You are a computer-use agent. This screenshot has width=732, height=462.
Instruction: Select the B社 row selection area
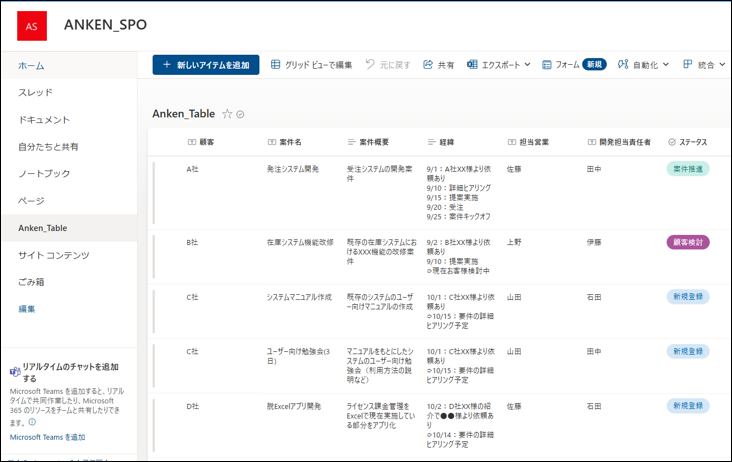pyautogui.click(x=154, y=257)
